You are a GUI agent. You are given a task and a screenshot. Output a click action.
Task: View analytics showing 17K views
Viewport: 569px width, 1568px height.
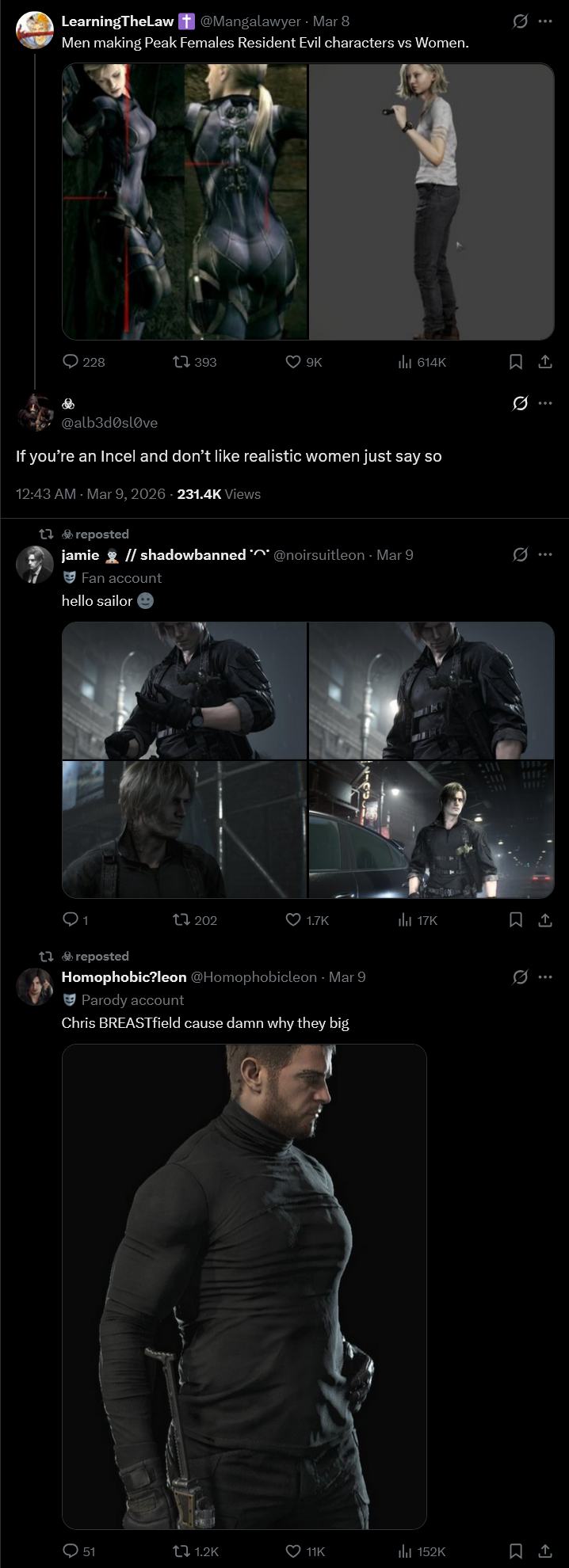point(418,919)
